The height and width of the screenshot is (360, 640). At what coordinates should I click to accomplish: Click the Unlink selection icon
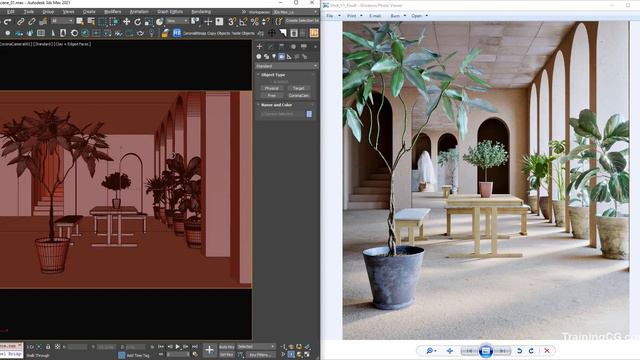(31, 22)
